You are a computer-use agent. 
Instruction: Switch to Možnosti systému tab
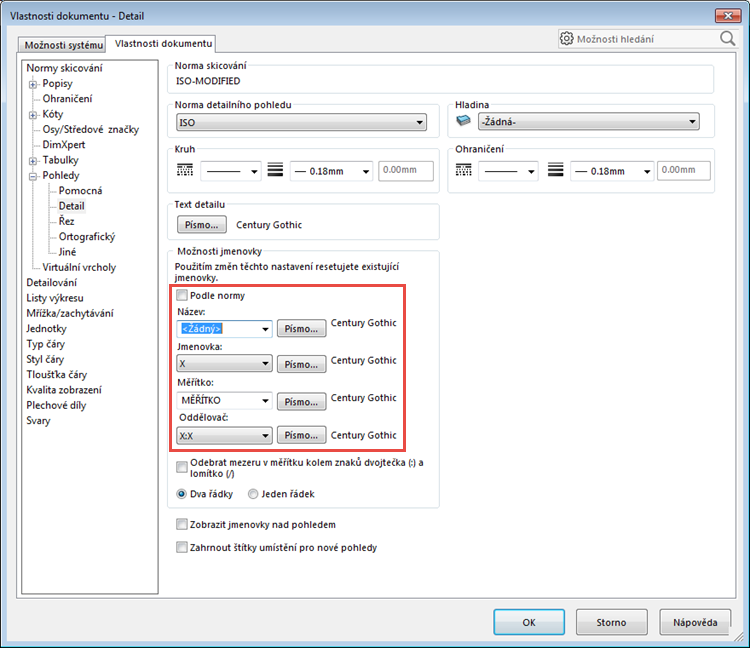(63, 45)
